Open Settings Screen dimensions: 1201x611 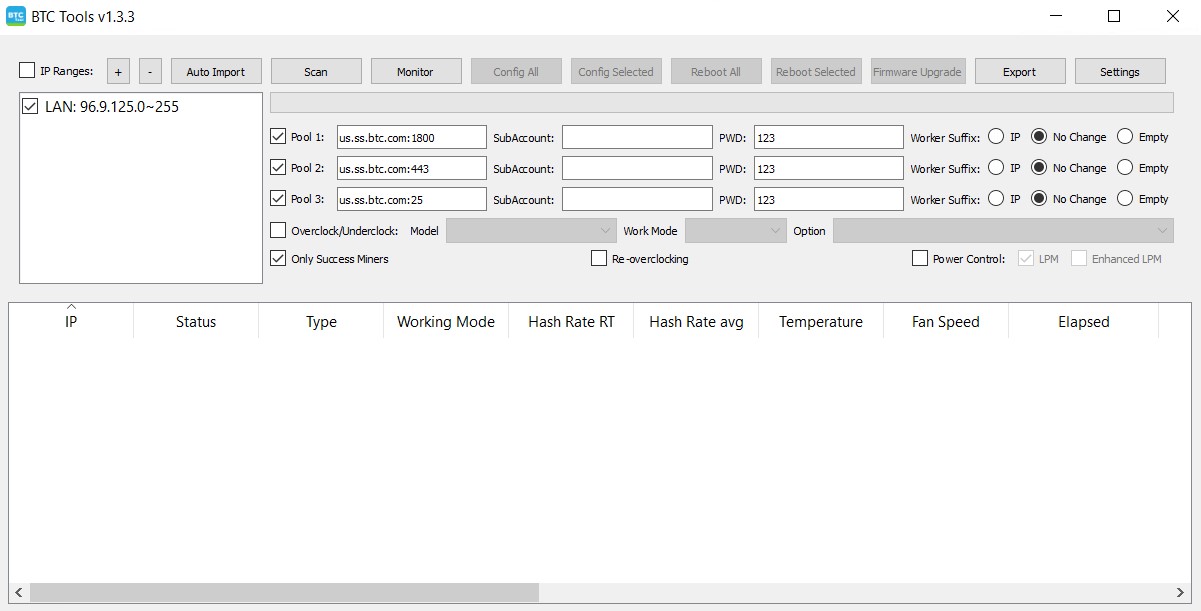click(1120, 71)
